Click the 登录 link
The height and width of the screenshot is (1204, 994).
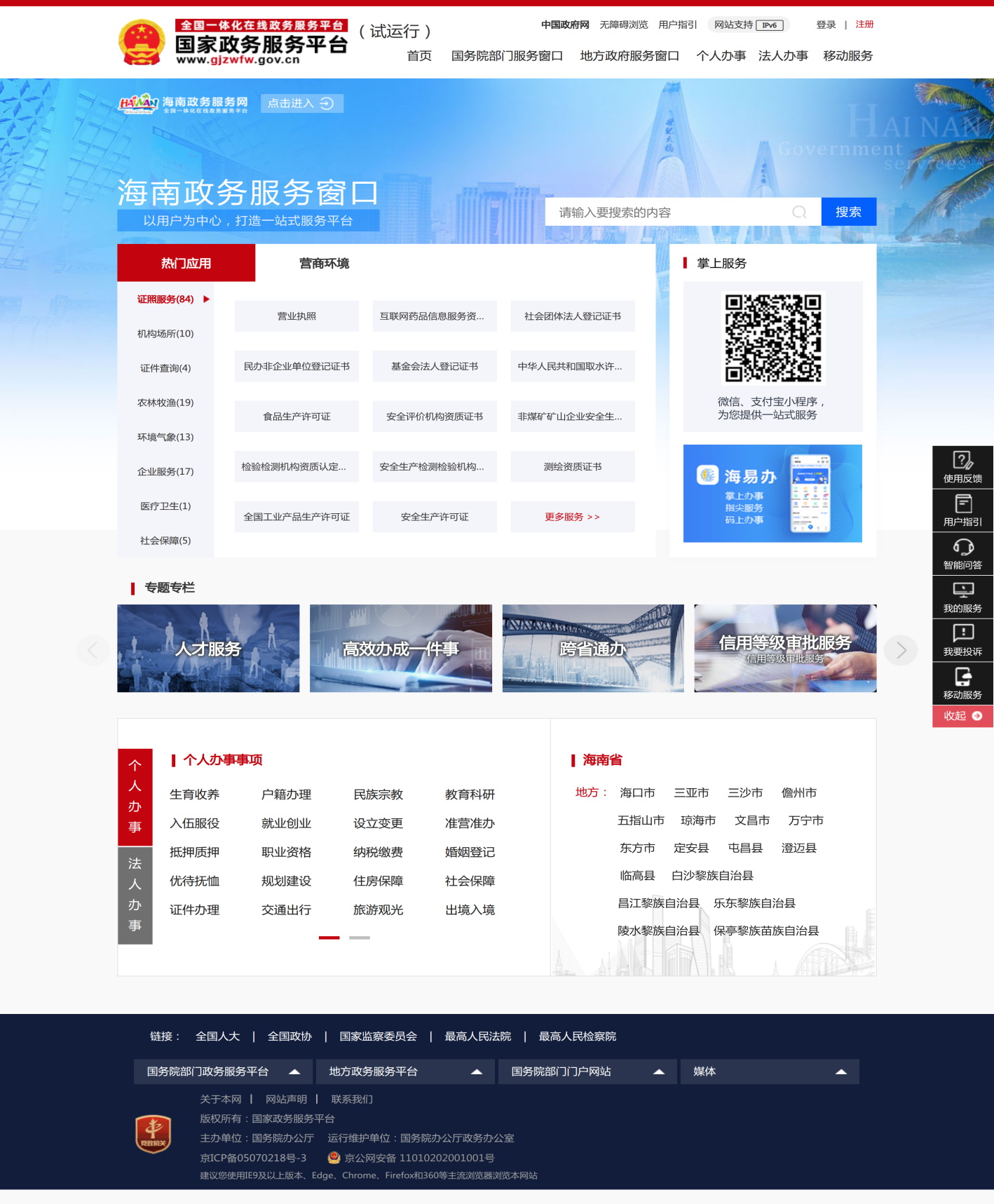coord(826,25)
